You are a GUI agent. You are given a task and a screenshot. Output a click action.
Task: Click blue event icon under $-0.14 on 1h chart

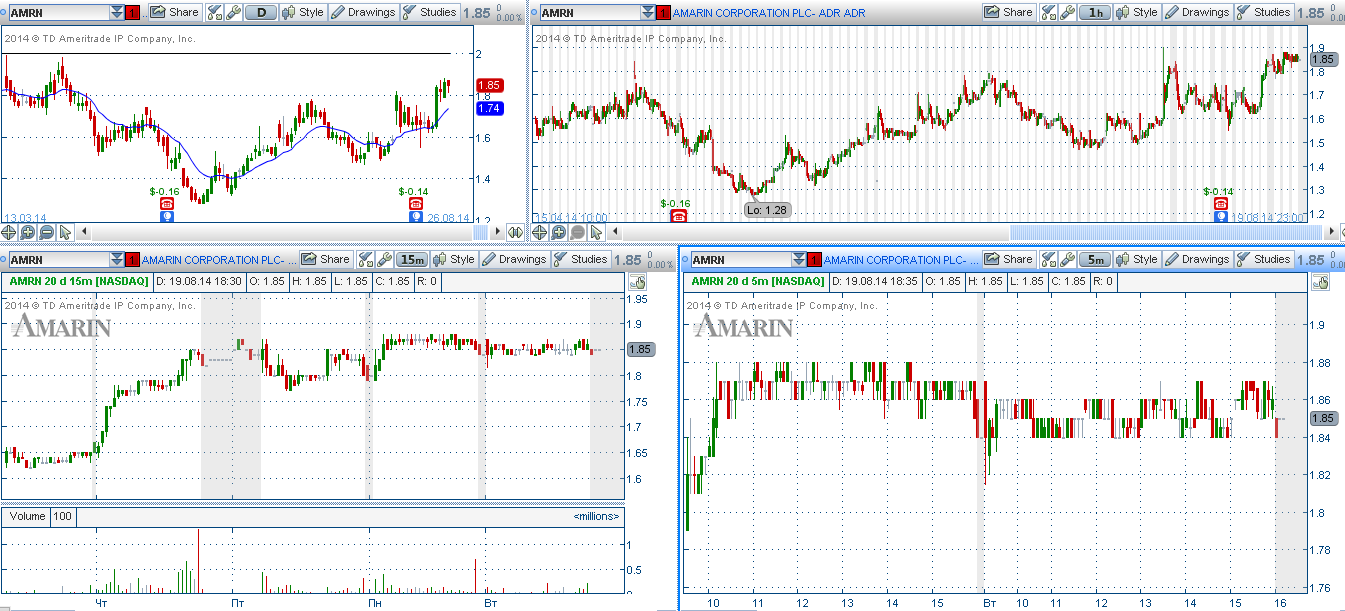(x=1220, y=215)
